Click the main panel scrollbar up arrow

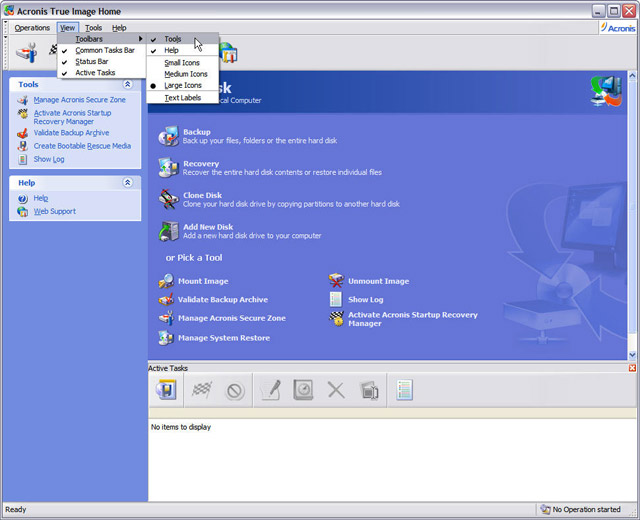click(632, 75)
